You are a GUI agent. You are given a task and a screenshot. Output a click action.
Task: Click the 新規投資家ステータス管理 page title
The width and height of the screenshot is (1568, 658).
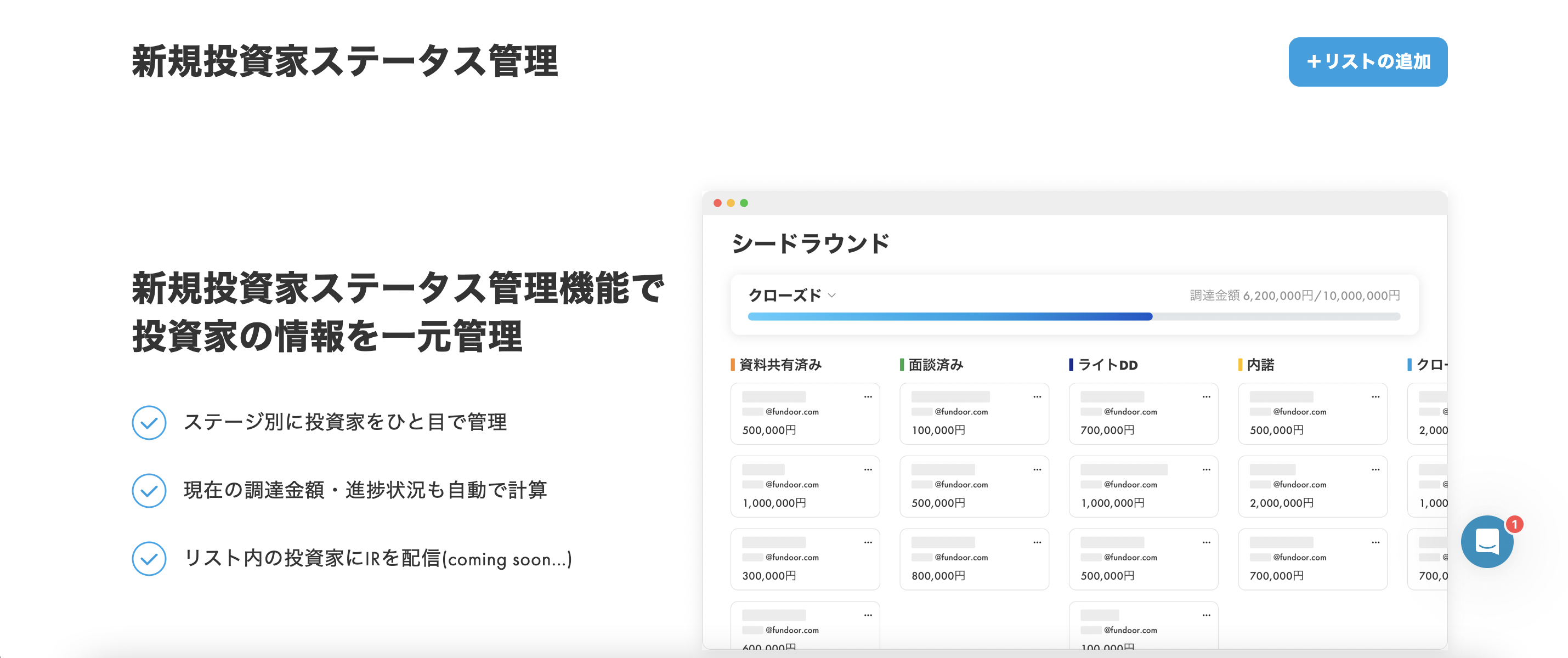345,61
